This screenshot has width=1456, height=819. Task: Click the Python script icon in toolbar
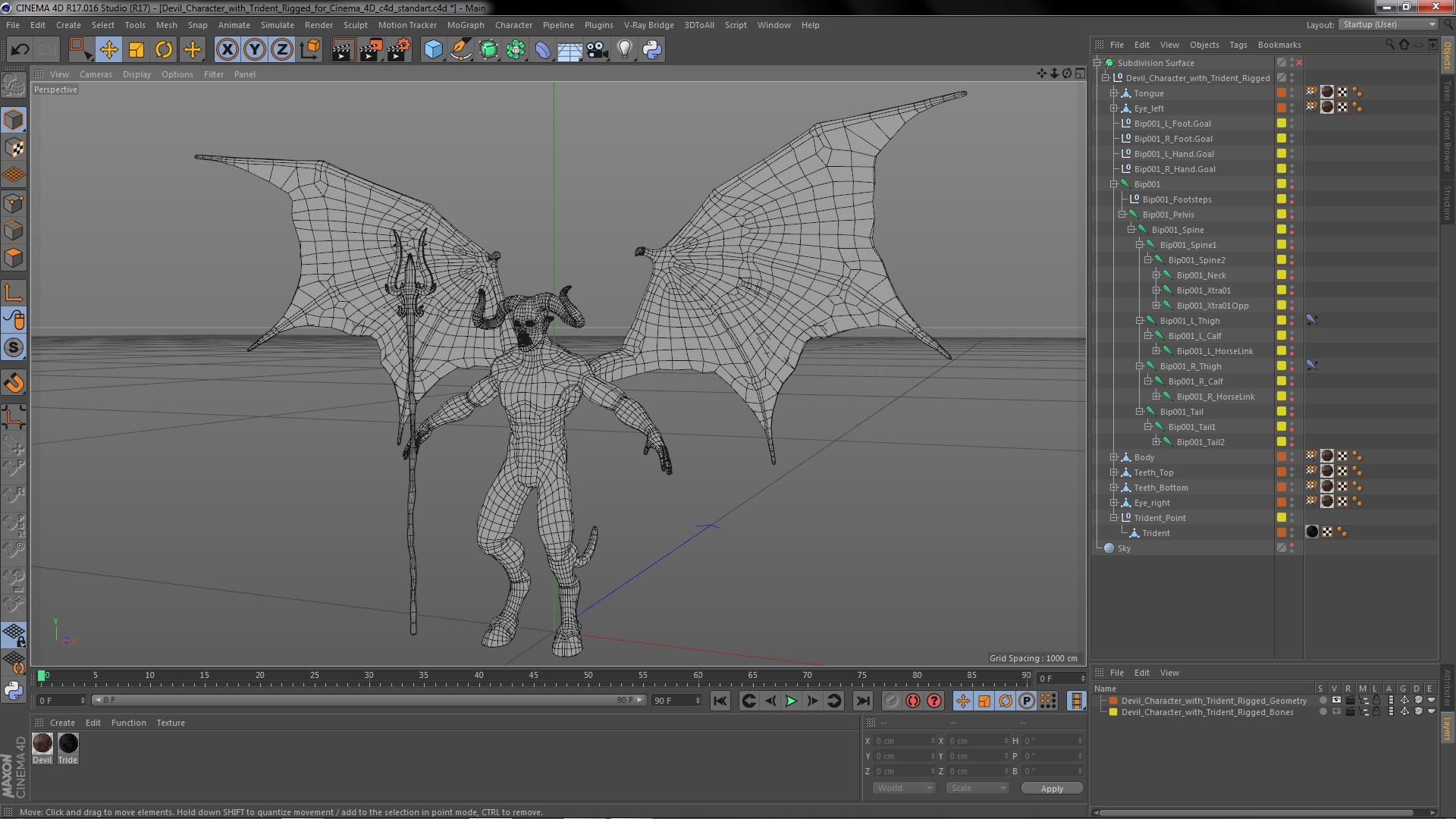click(652, 50)
